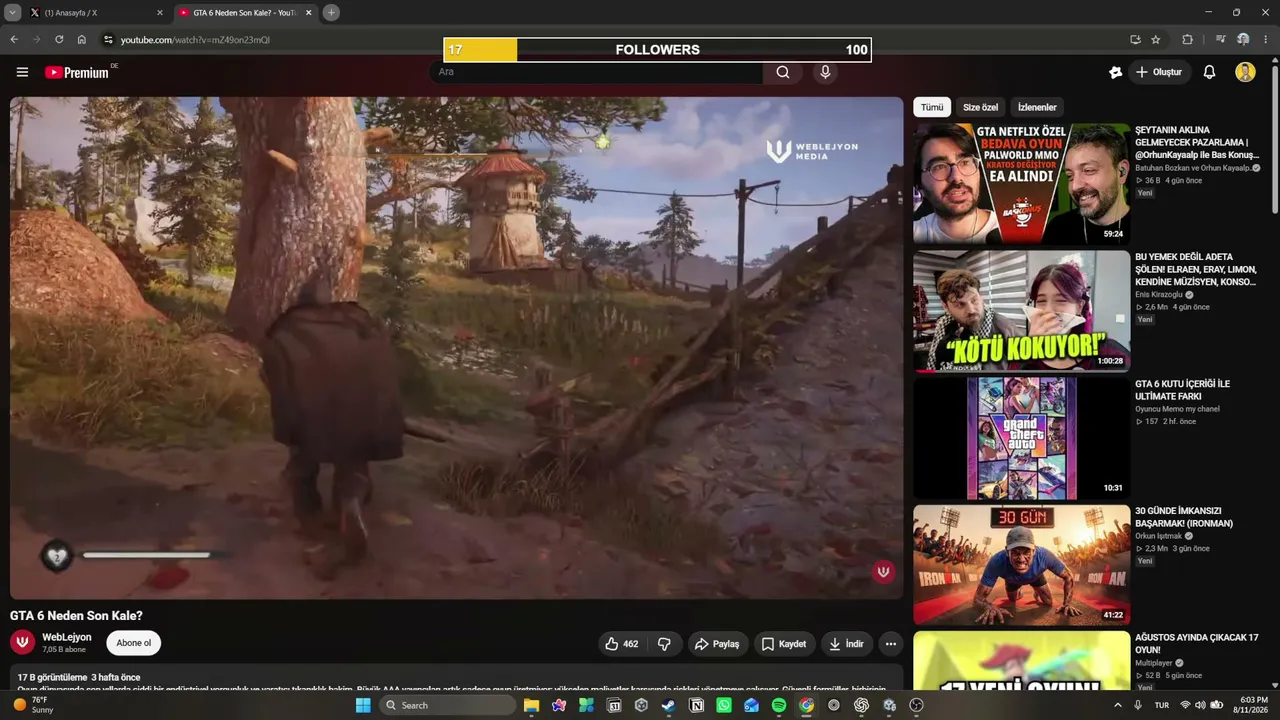Click the Orkun Işıtmak channel name
This screenshot has width=1280, height=720.
(x=1159, y=536)
